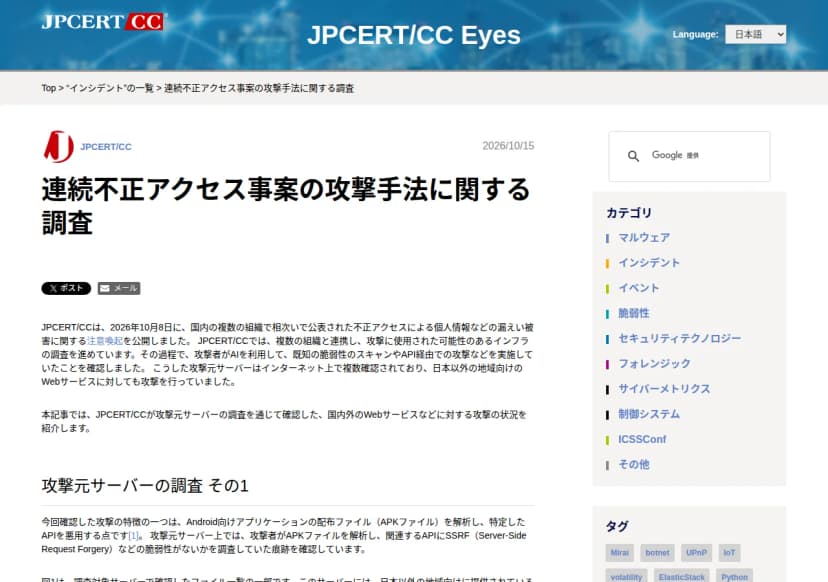This screenshot has height=582, width=828.
Task: Click the red JPCERT/CC author avatar
Action: 58,146
